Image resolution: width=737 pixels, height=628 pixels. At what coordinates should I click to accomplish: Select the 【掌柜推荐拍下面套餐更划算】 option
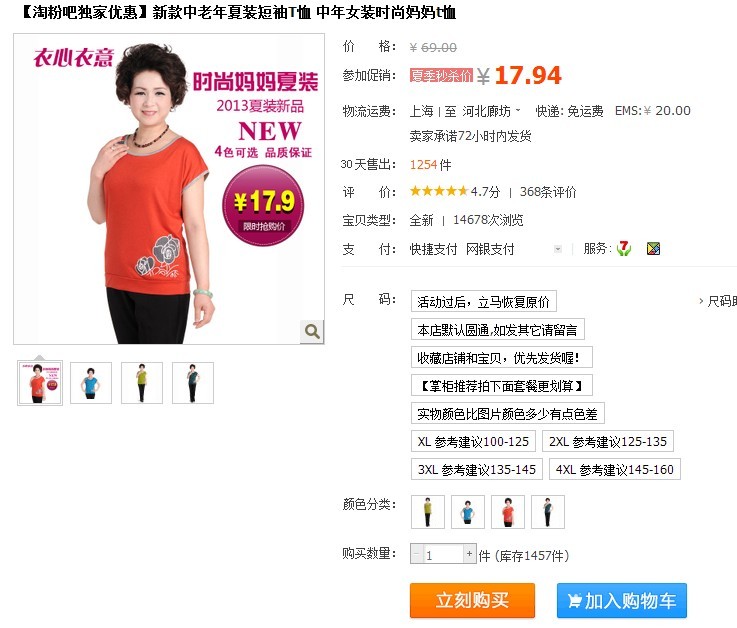[502, 385]
